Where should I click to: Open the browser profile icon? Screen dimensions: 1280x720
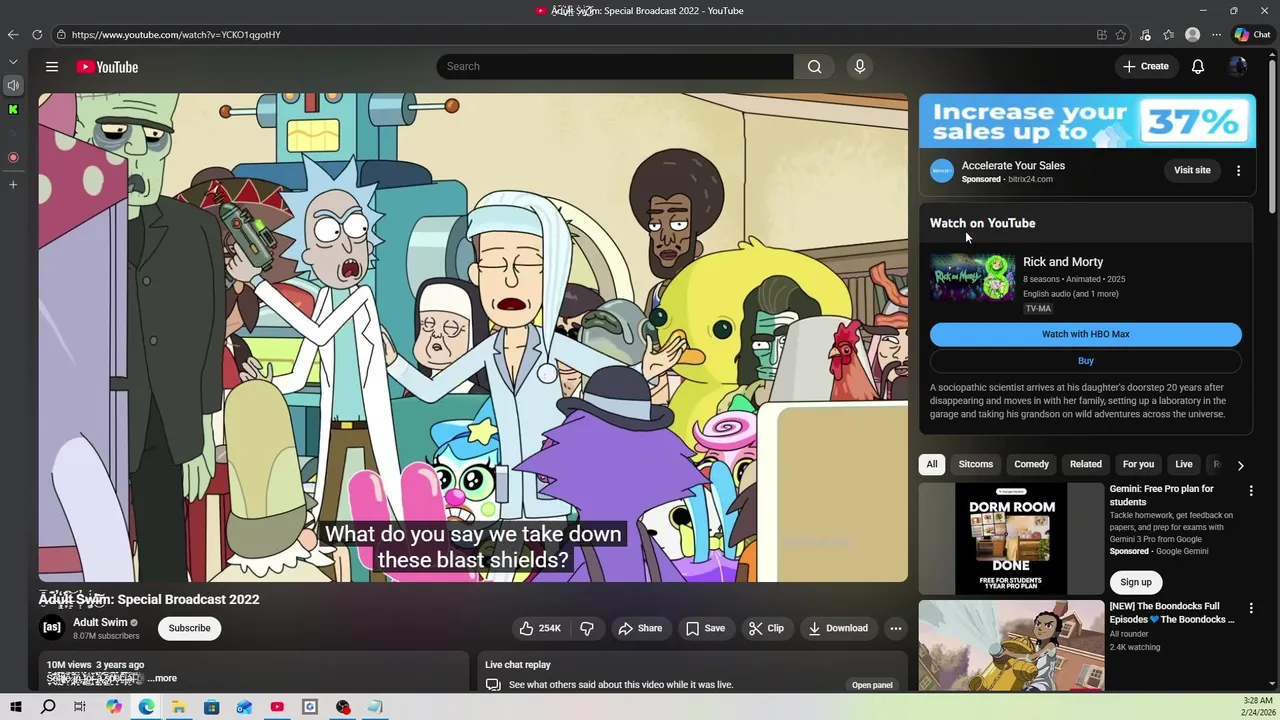(1192, 35)
